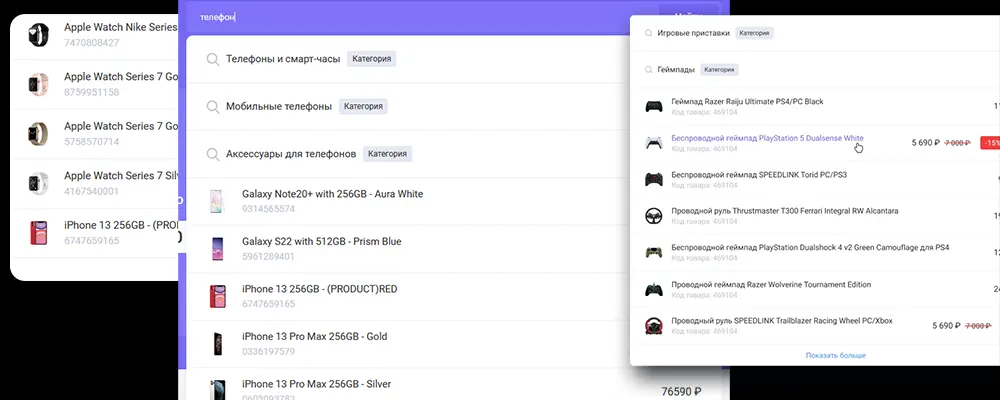This screenshot has width=1000, height=400.
Task: Click Категория badge next to Аксессуары для телефонов
Action: (387, 154)
